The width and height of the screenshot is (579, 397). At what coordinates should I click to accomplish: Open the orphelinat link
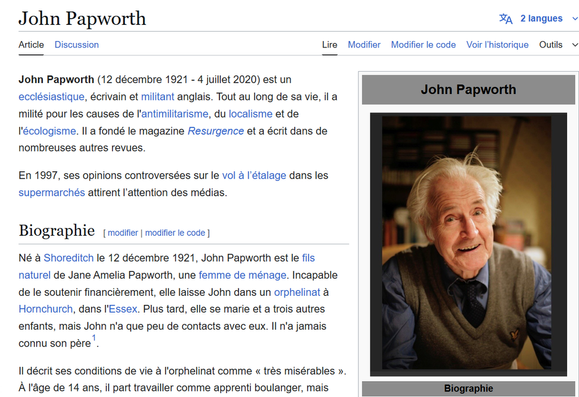pos(297,292)
